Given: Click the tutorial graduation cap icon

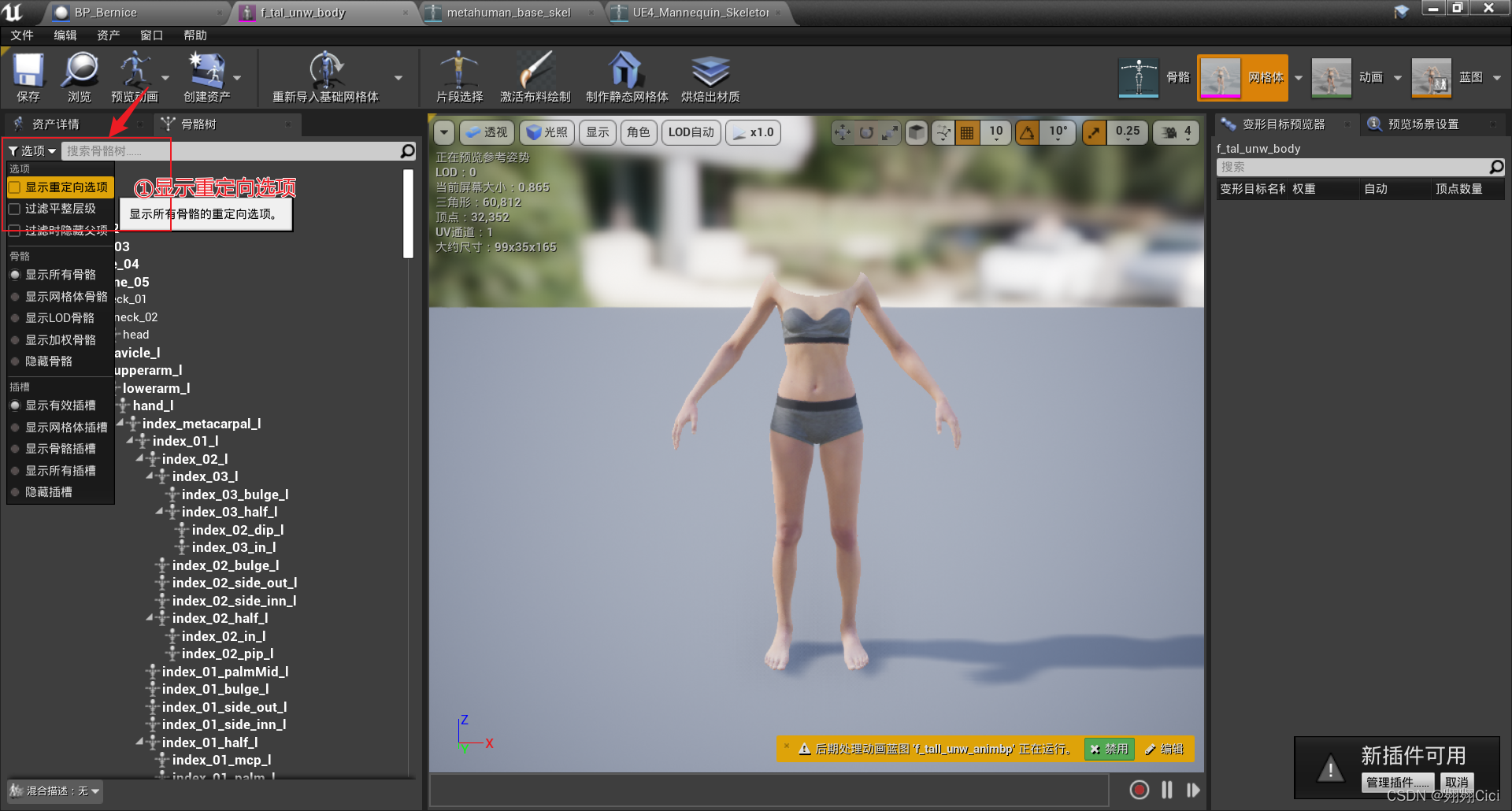Looking at the screenshot, I should (x=1401, y=11).
